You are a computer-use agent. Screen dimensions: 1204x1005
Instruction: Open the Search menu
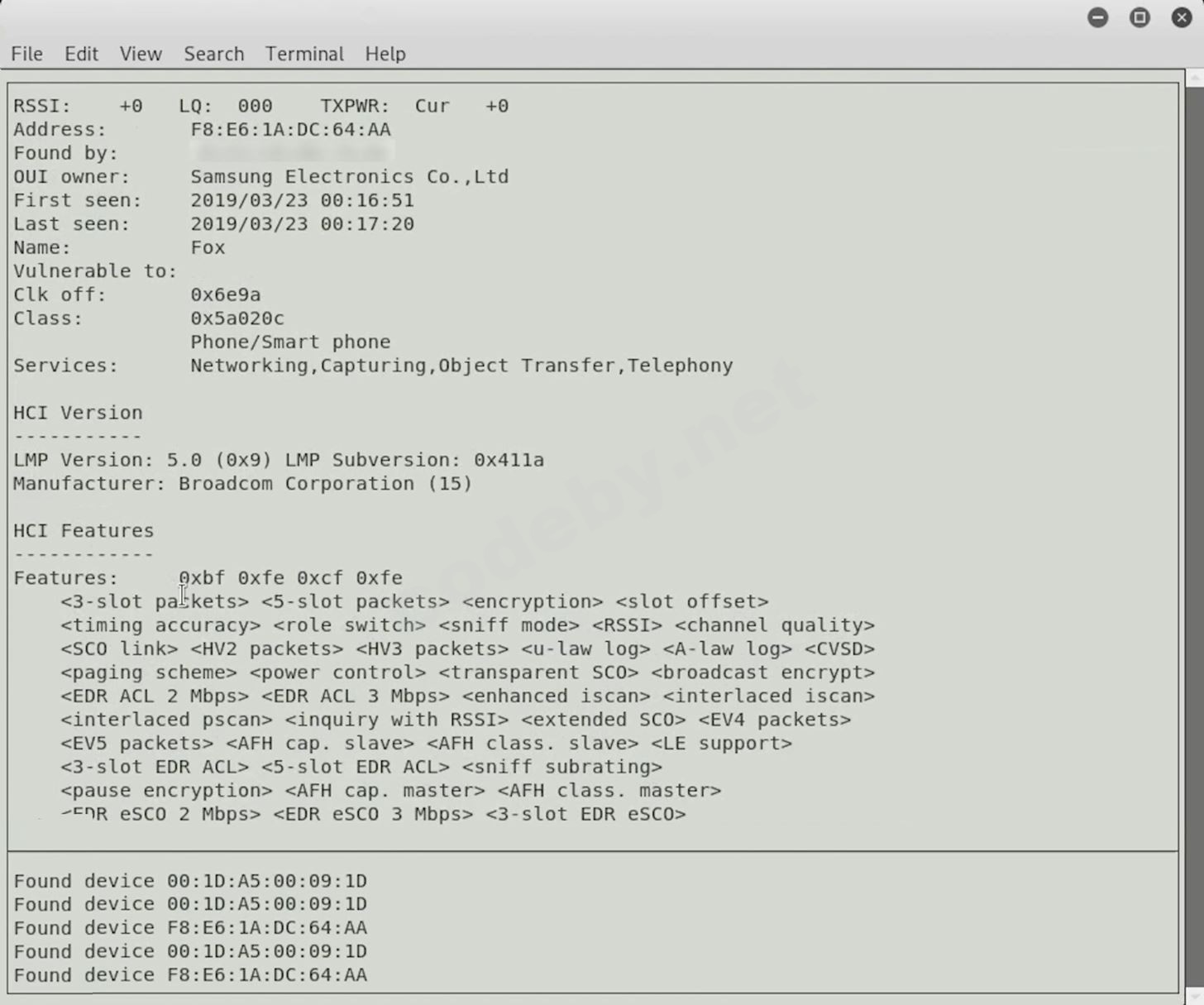(x=213, y=53)
